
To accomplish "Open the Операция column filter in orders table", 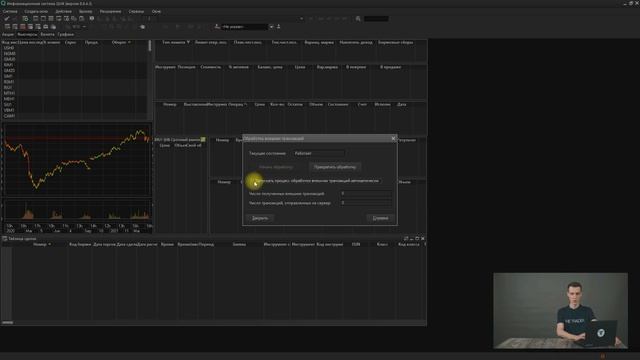I will 245,104.
